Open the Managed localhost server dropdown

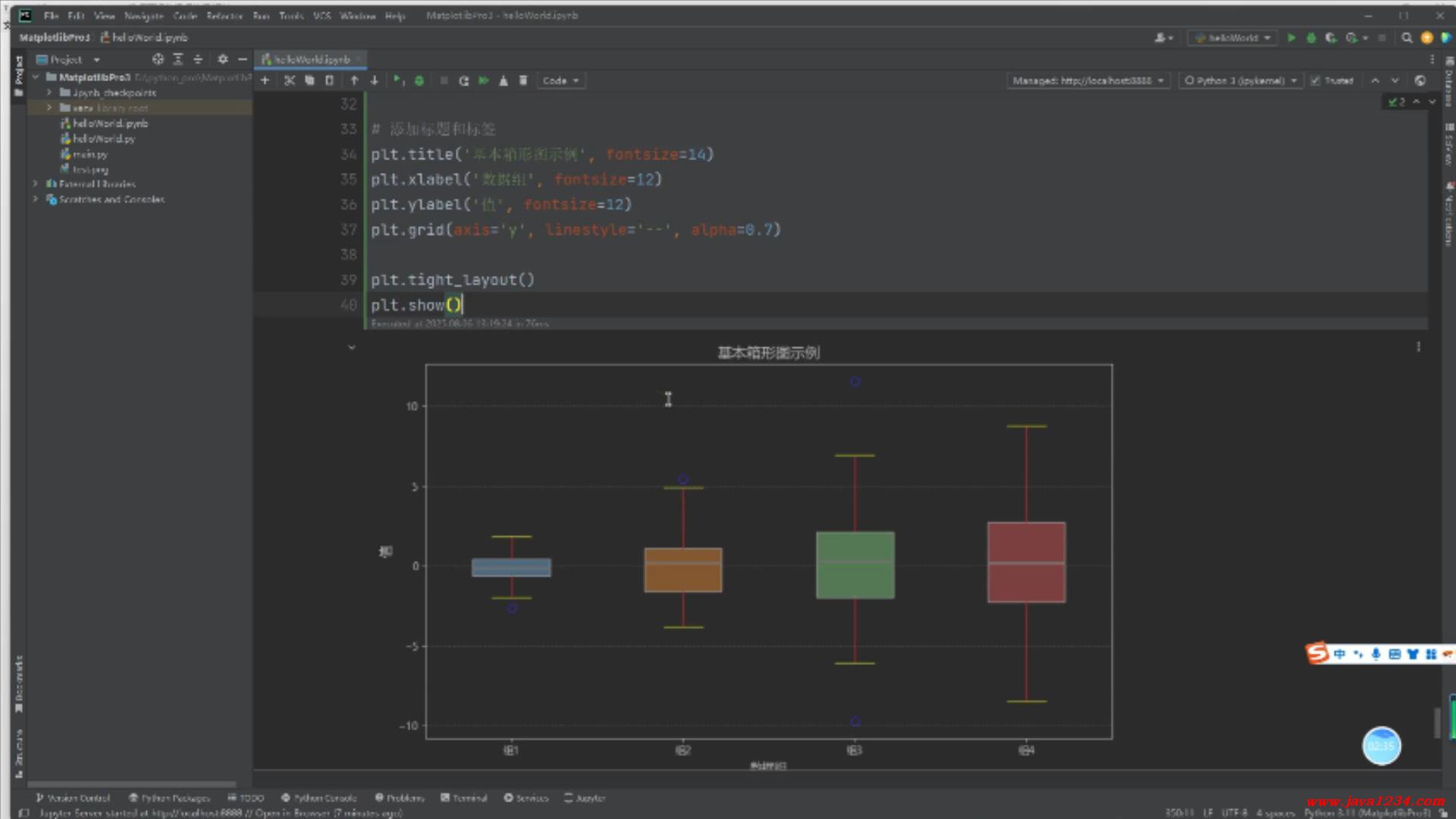1087,80
